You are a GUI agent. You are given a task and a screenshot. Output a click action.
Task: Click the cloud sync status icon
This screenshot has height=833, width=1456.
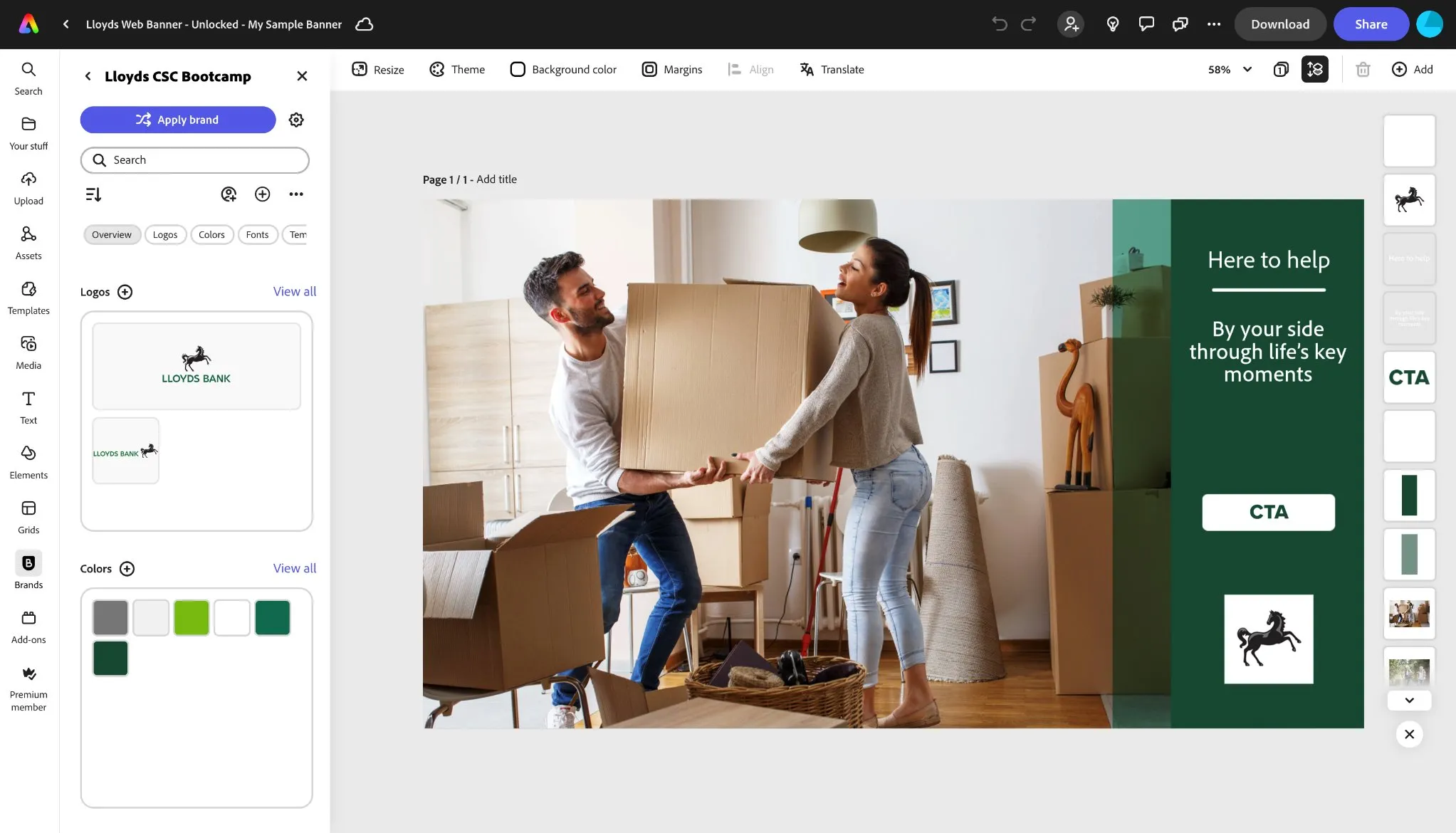365,24
